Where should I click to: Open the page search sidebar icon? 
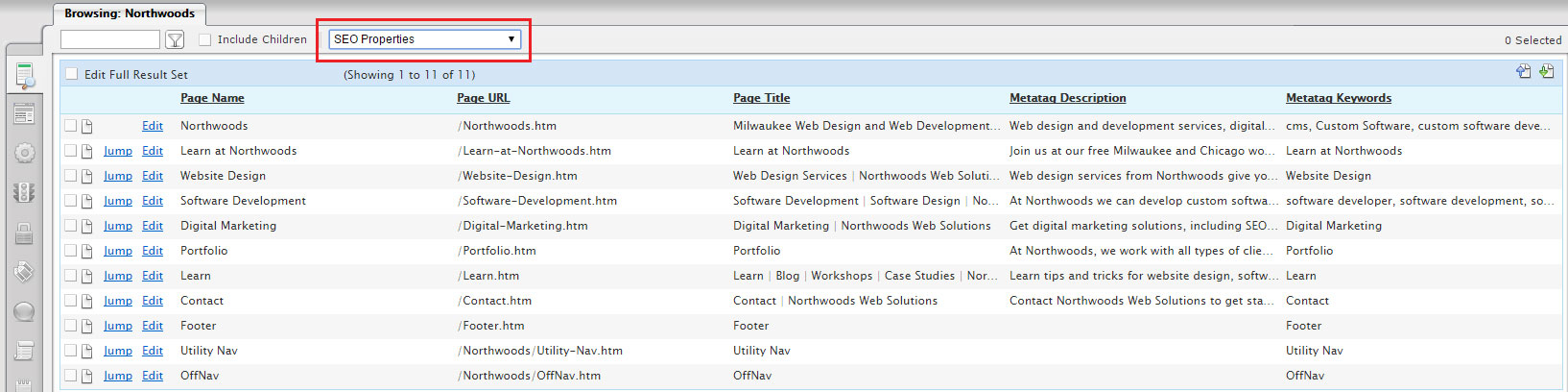point(24,75)
